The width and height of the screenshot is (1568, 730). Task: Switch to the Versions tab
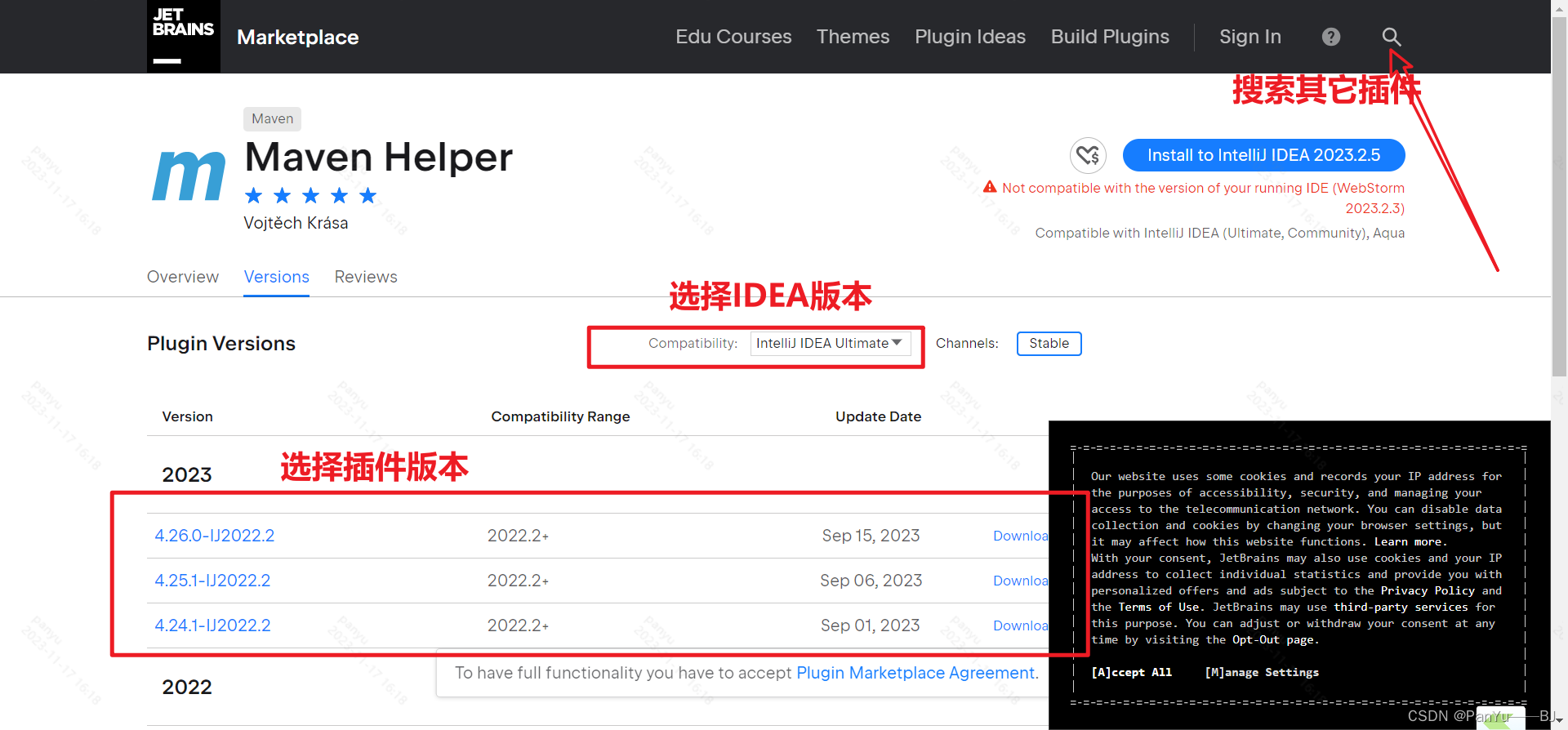tap(276, 277)
